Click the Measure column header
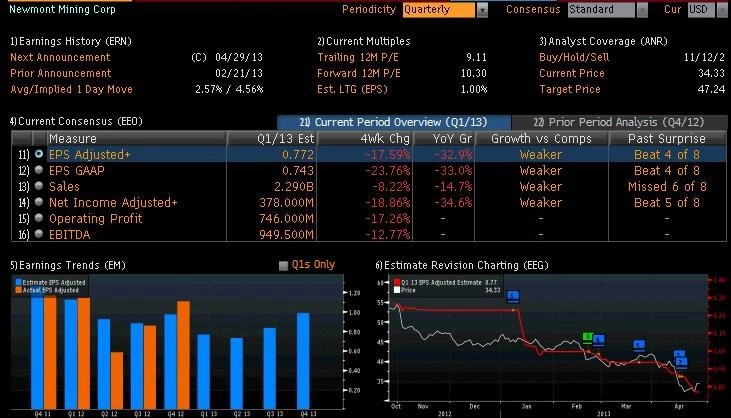The image size is (731, 418). pos(137,138)
